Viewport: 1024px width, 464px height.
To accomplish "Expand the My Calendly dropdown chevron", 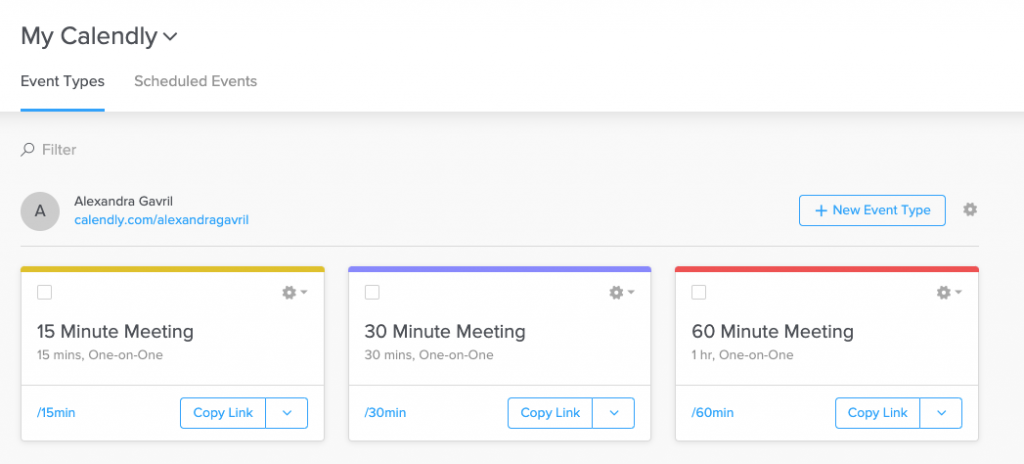I will tap(170, 37).
